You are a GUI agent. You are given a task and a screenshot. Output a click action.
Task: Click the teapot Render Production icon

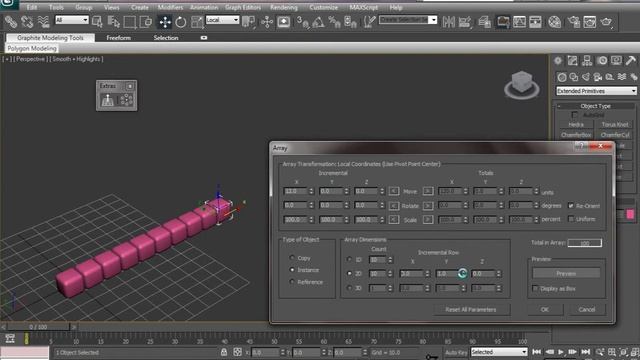tap(606, 22)
